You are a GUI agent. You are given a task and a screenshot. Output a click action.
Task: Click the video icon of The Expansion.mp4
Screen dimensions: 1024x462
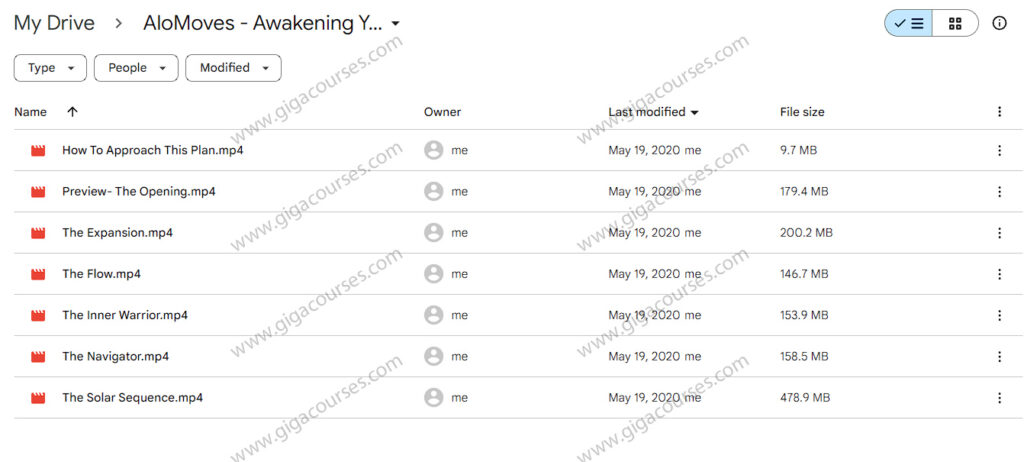[39, 233]
